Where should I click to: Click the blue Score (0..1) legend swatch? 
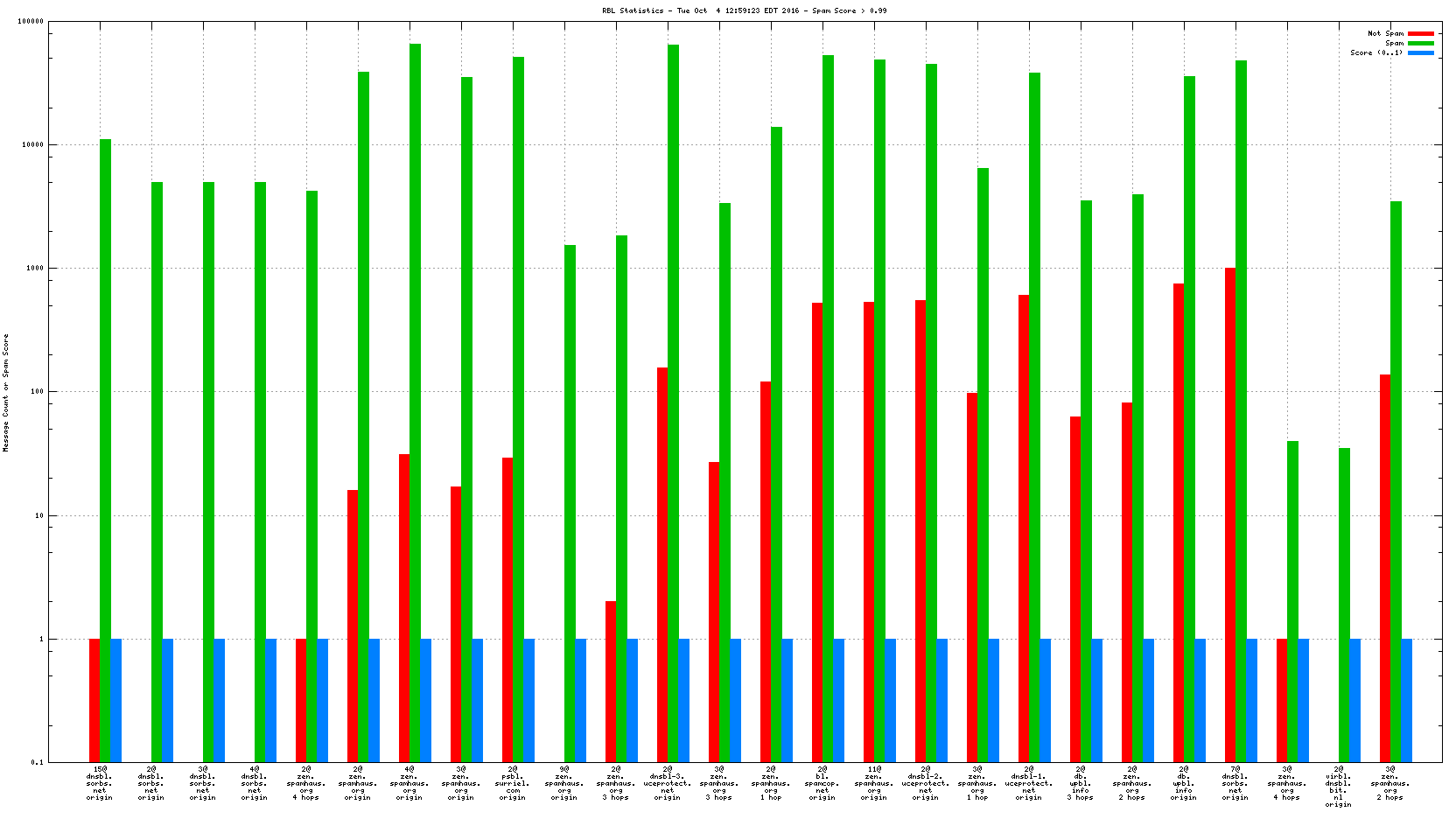coord(1420,53)
